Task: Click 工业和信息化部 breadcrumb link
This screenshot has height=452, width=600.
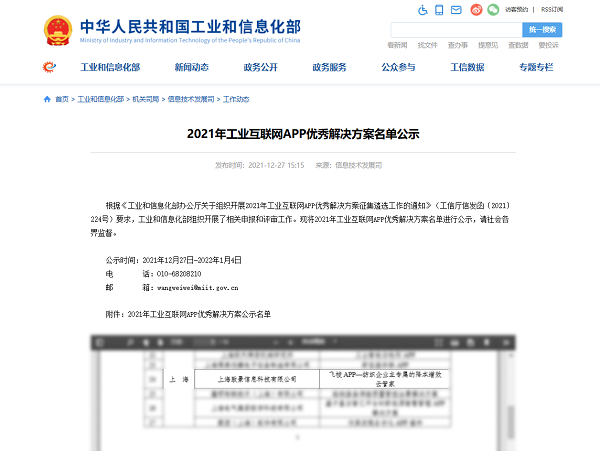Action: coord(101,99)
